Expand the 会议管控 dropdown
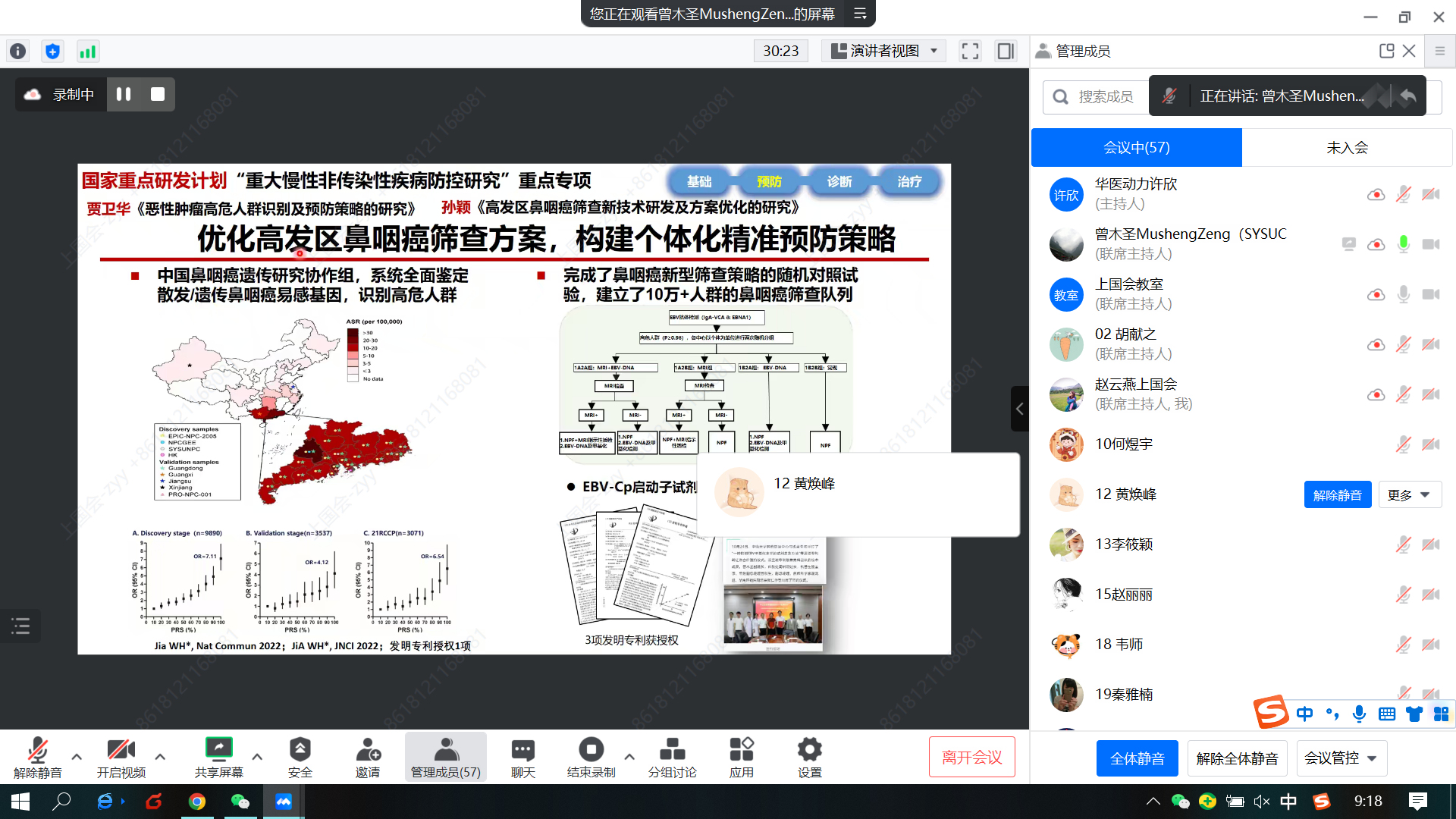This screenshot has height=819, width=1456. [1340, 758]
